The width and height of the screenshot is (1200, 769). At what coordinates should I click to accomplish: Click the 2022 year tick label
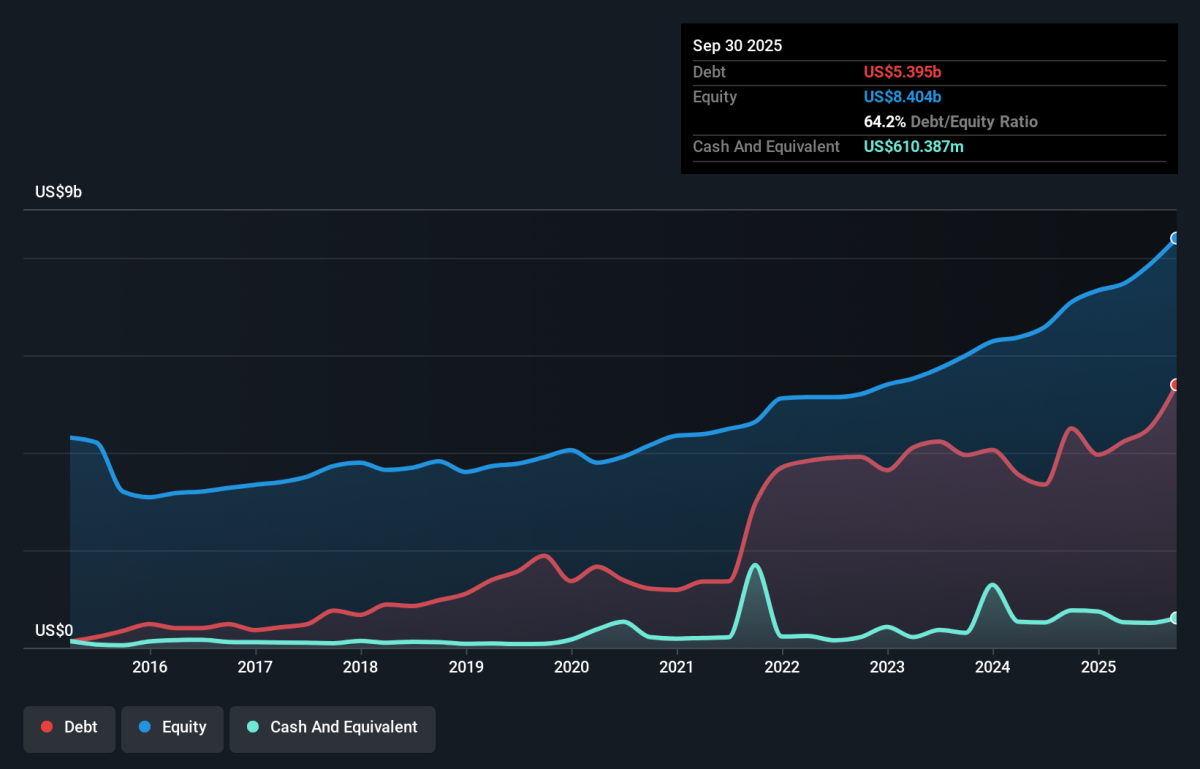point(782,667)
